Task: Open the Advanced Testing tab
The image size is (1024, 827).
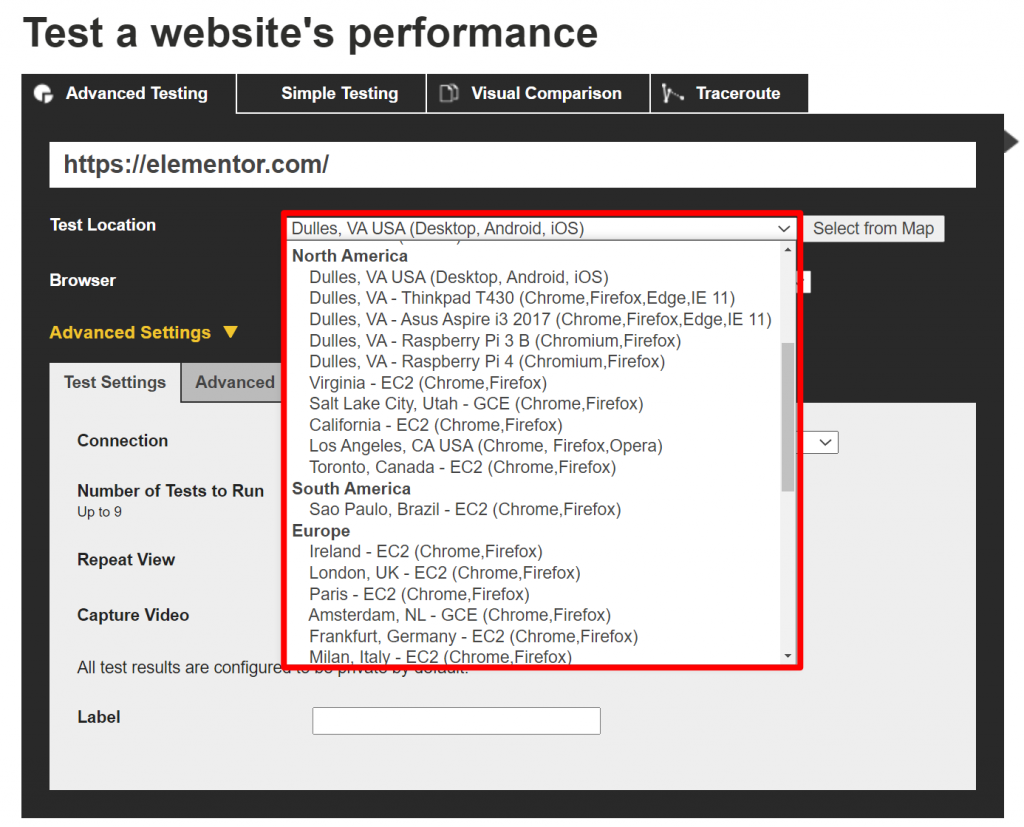Action: (136, 94)
